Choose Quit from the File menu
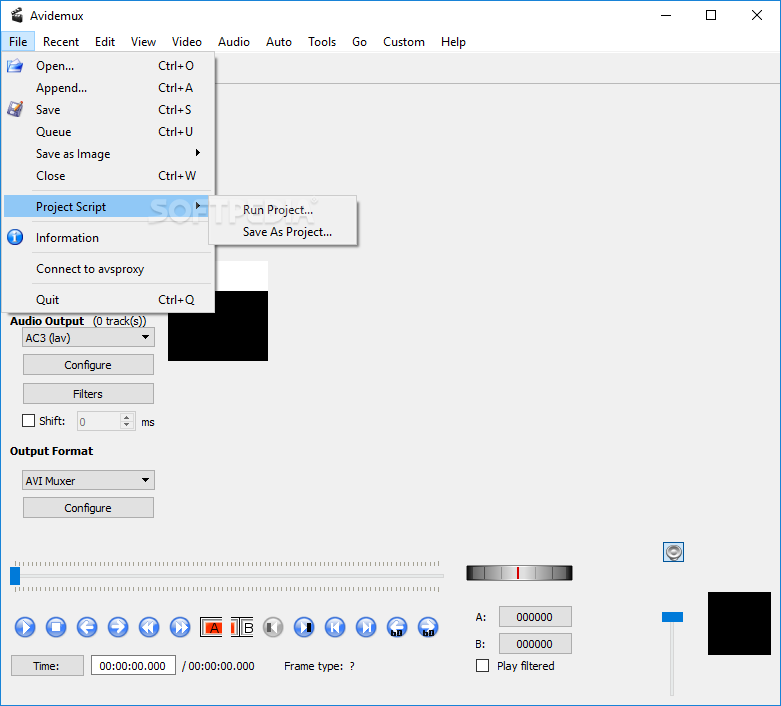Screen dimensions: 781x706 click(109, 299)
